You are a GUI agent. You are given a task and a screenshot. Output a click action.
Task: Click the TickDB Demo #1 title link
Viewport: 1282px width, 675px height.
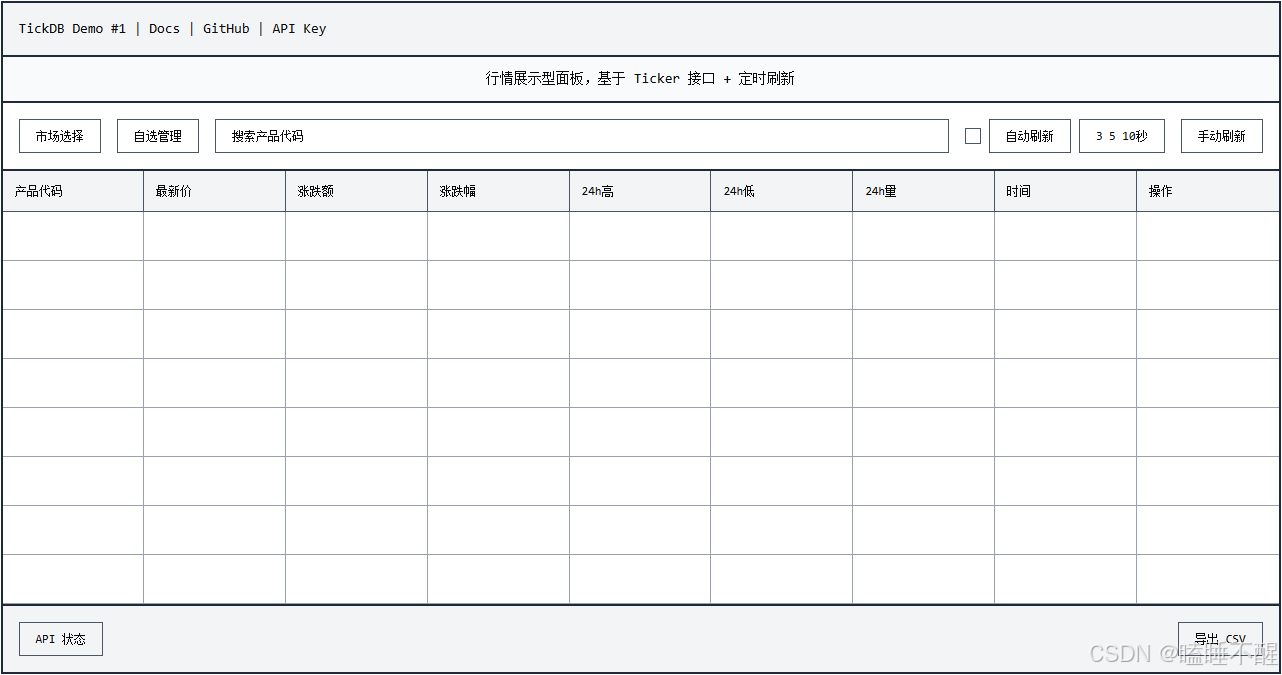pyautogui.click(x=72, y=29)
